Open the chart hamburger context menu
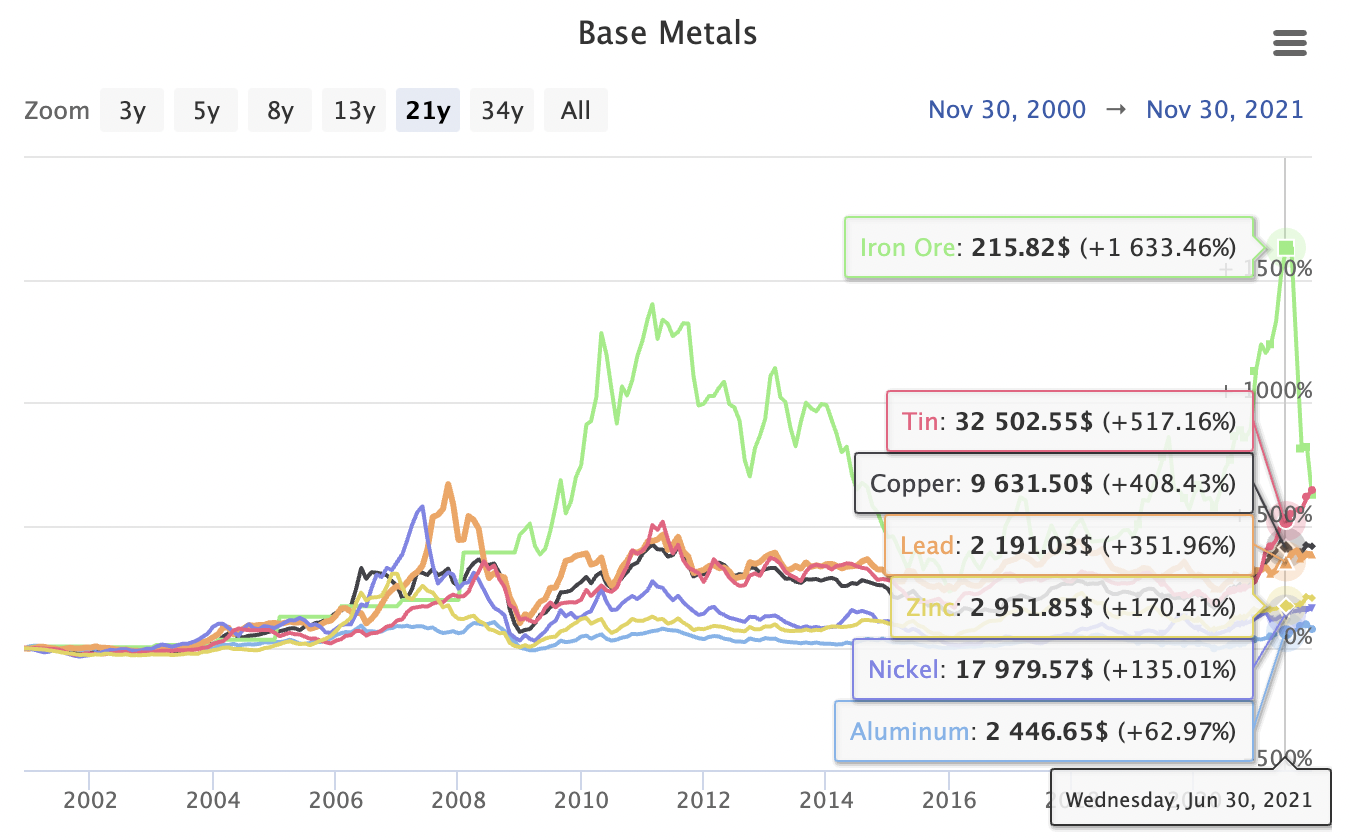This screenshot has width=1350, height=840. coord(1289,43)
